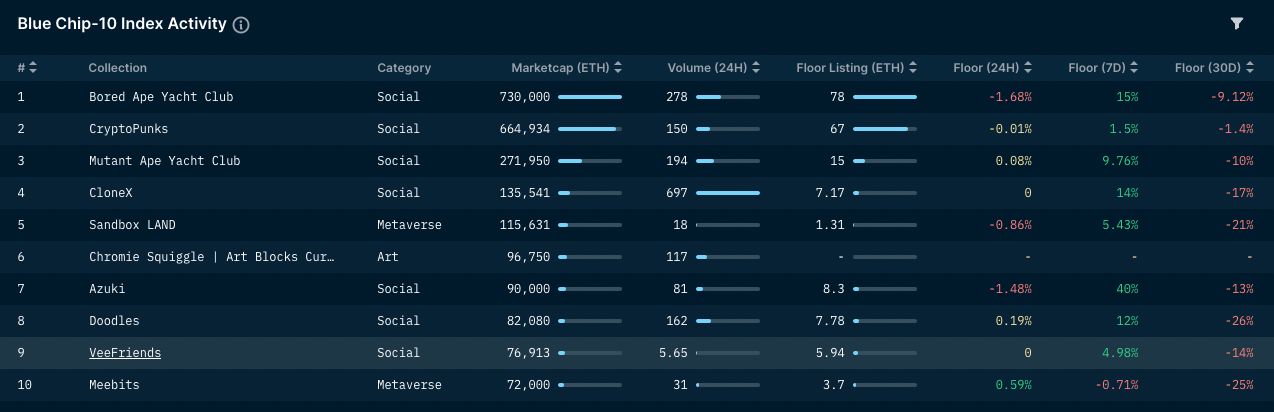
Task: Click Floor 24H value -0.01%
Action: click(x=1010, y=129)
